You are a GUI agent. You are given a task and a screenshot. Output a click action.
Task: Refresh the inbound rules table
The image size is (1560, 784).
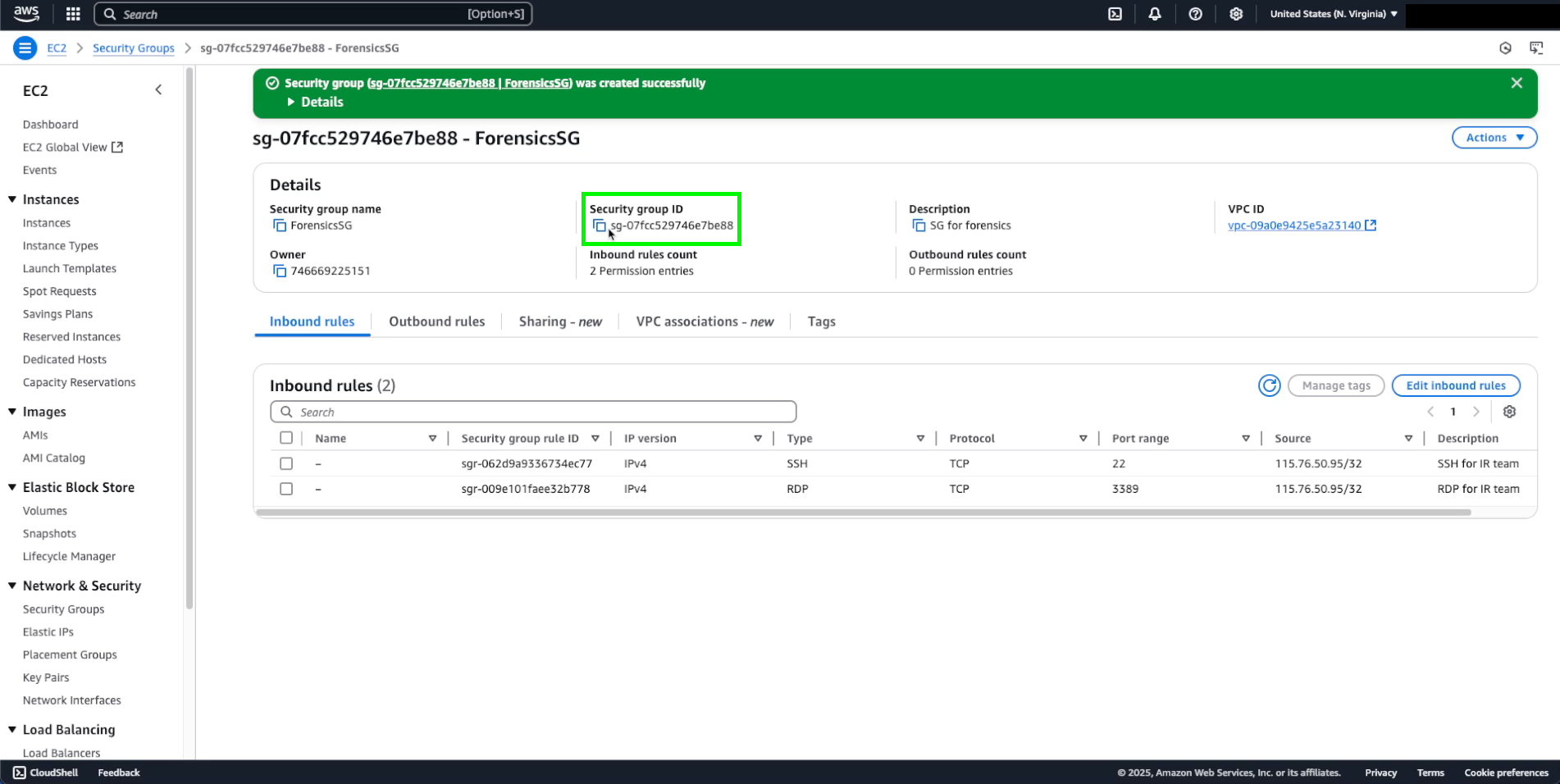tap(1270, 385)
